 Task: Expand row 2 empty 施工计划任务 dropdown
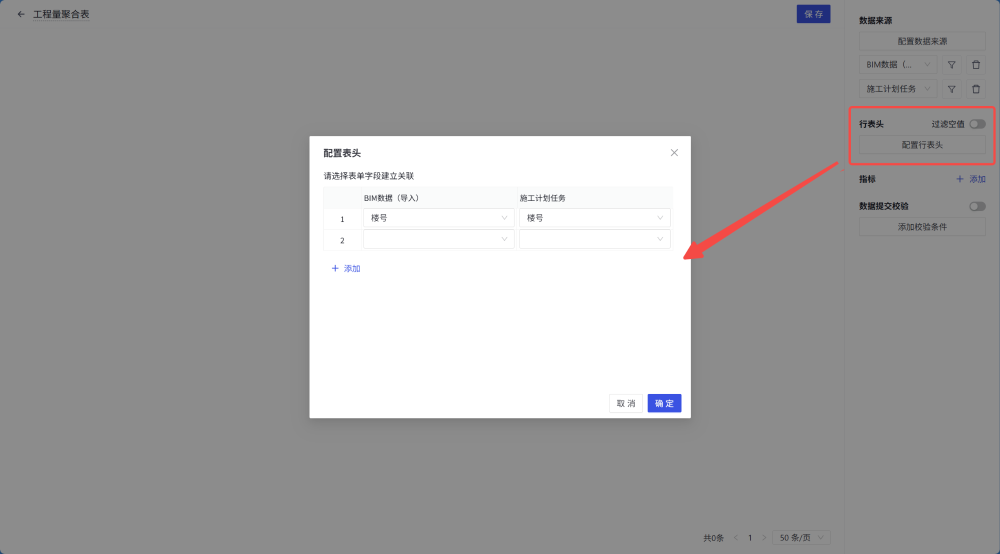[594, 240]
